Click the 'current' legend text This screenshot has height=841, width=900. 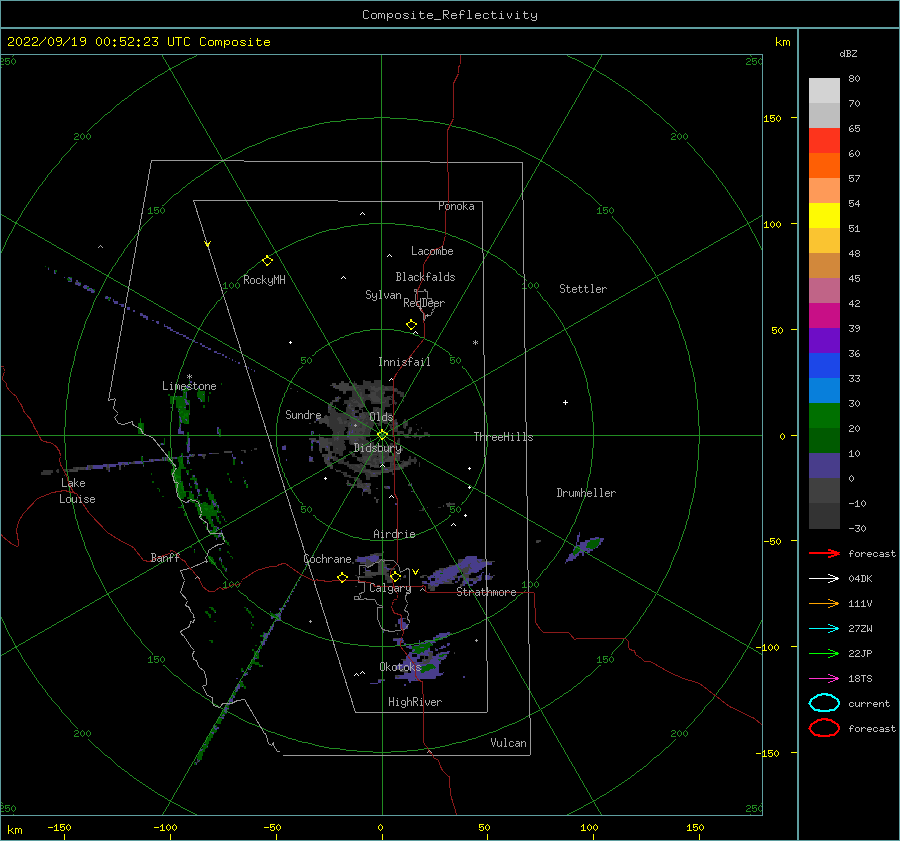[869, 704]
